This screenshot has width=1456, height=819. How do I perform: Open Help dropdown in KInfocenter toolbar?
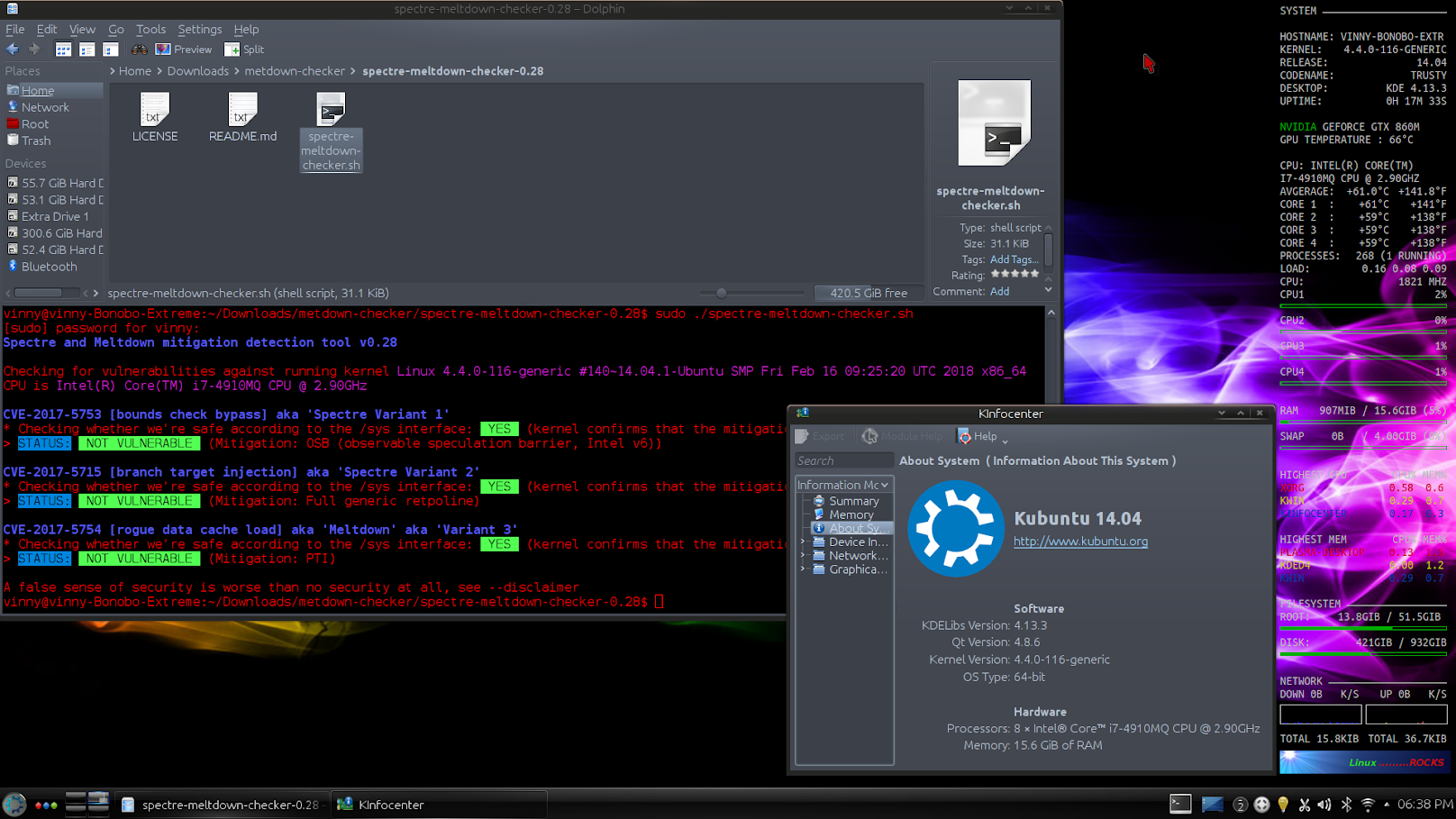[983, 436]
